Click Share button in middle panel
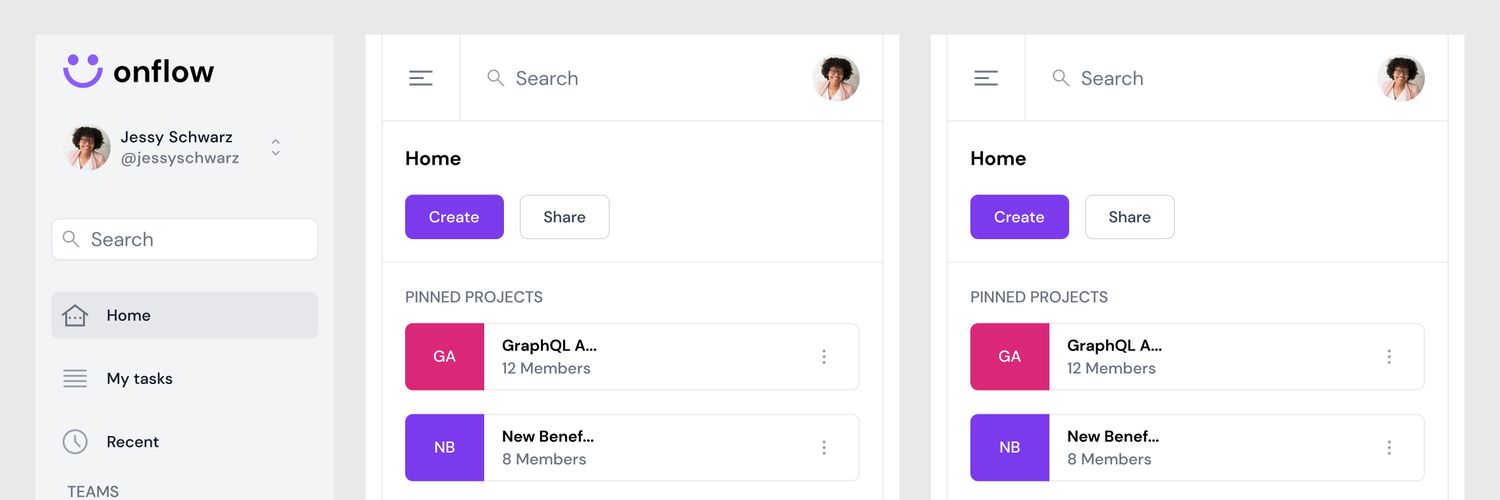1500x500 pixels. pos(564,217)
